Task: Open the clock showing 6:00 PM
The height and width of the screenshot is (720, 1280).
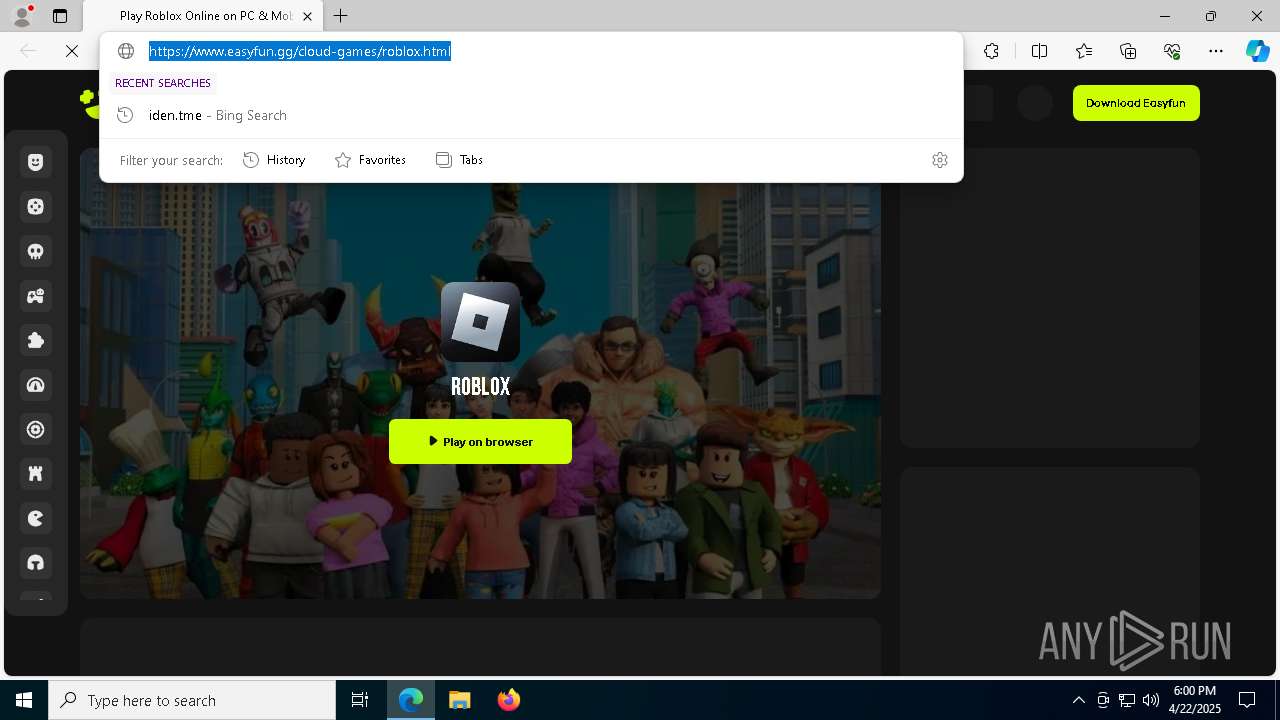Action: click(x=1194, y=700)
